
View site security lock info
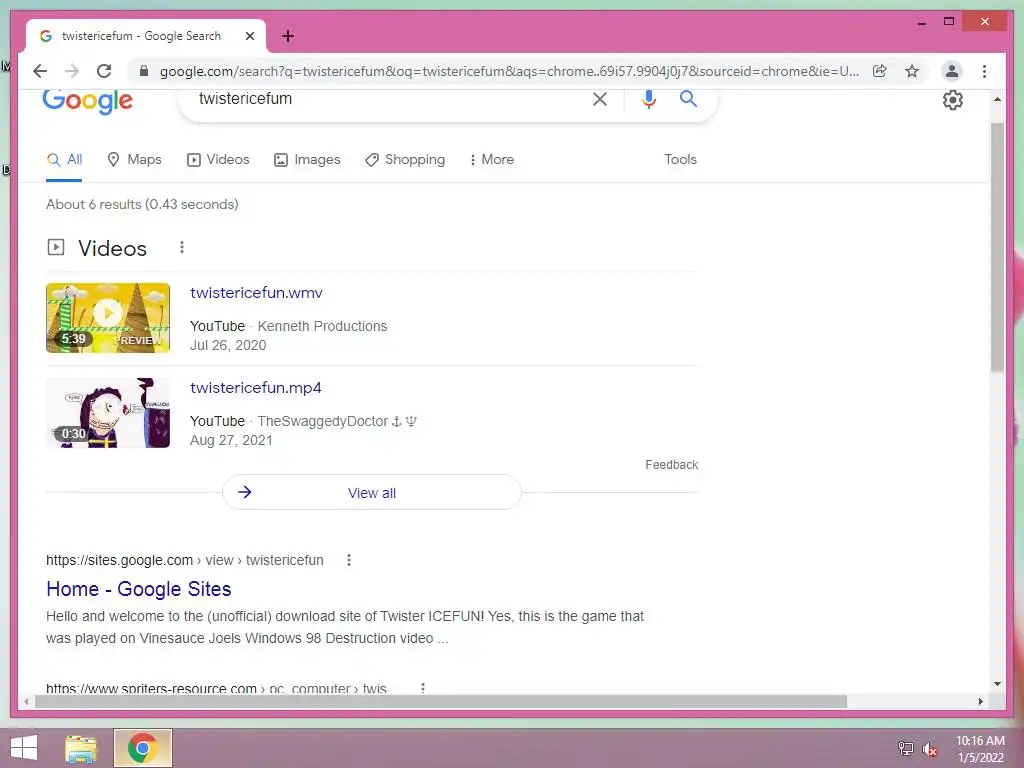(x=144, y=71)
